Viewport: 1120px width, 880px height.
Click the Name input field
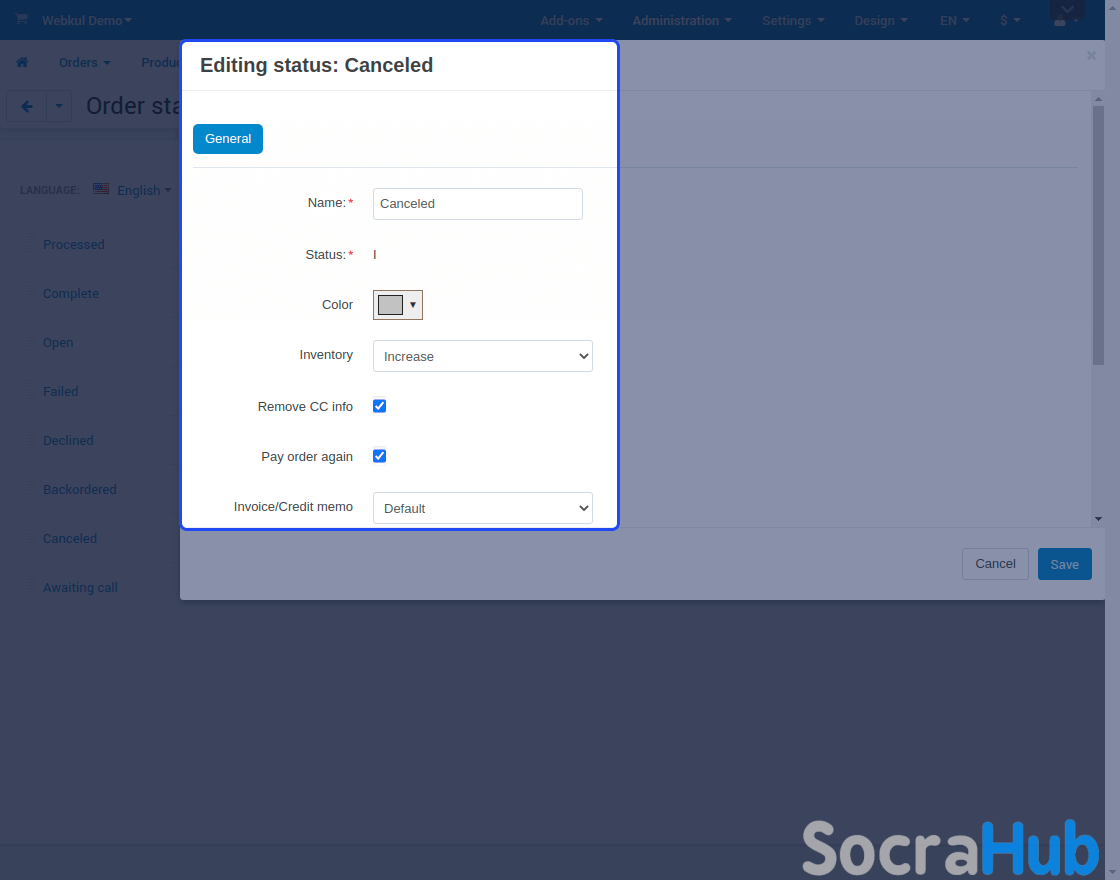tap(477, 204)
